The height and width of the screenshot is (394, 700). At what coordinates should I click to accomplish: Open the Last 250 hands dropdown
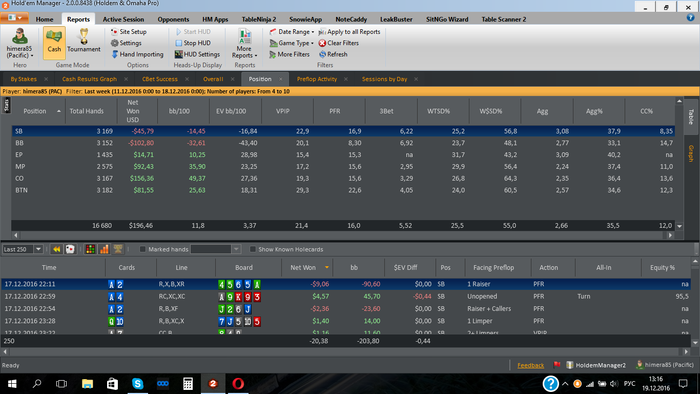pos(38,249)
